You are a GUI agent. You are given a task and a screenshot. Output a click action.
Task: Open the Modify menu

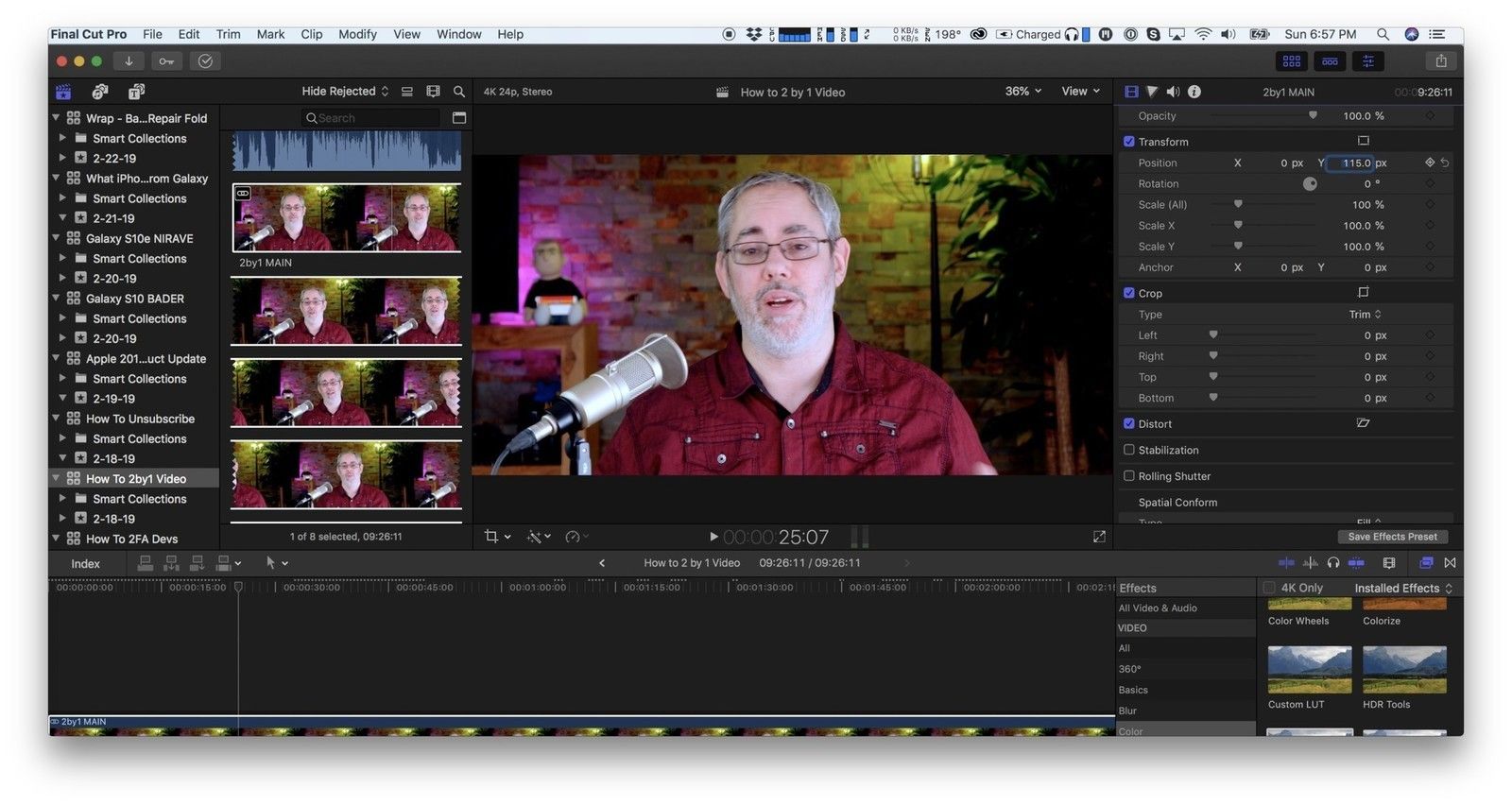point(357,34)
